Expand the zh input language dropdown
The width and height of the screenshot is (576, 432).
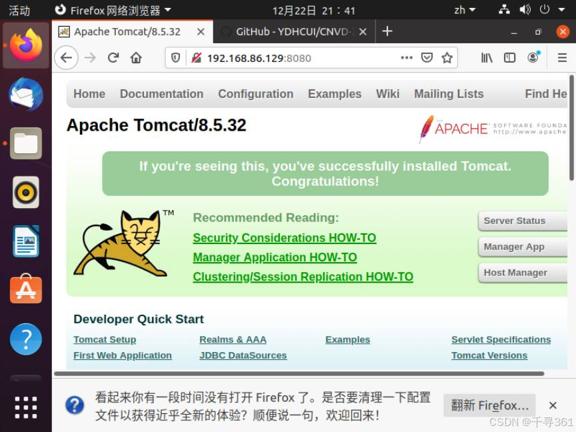tap(465, 10)
